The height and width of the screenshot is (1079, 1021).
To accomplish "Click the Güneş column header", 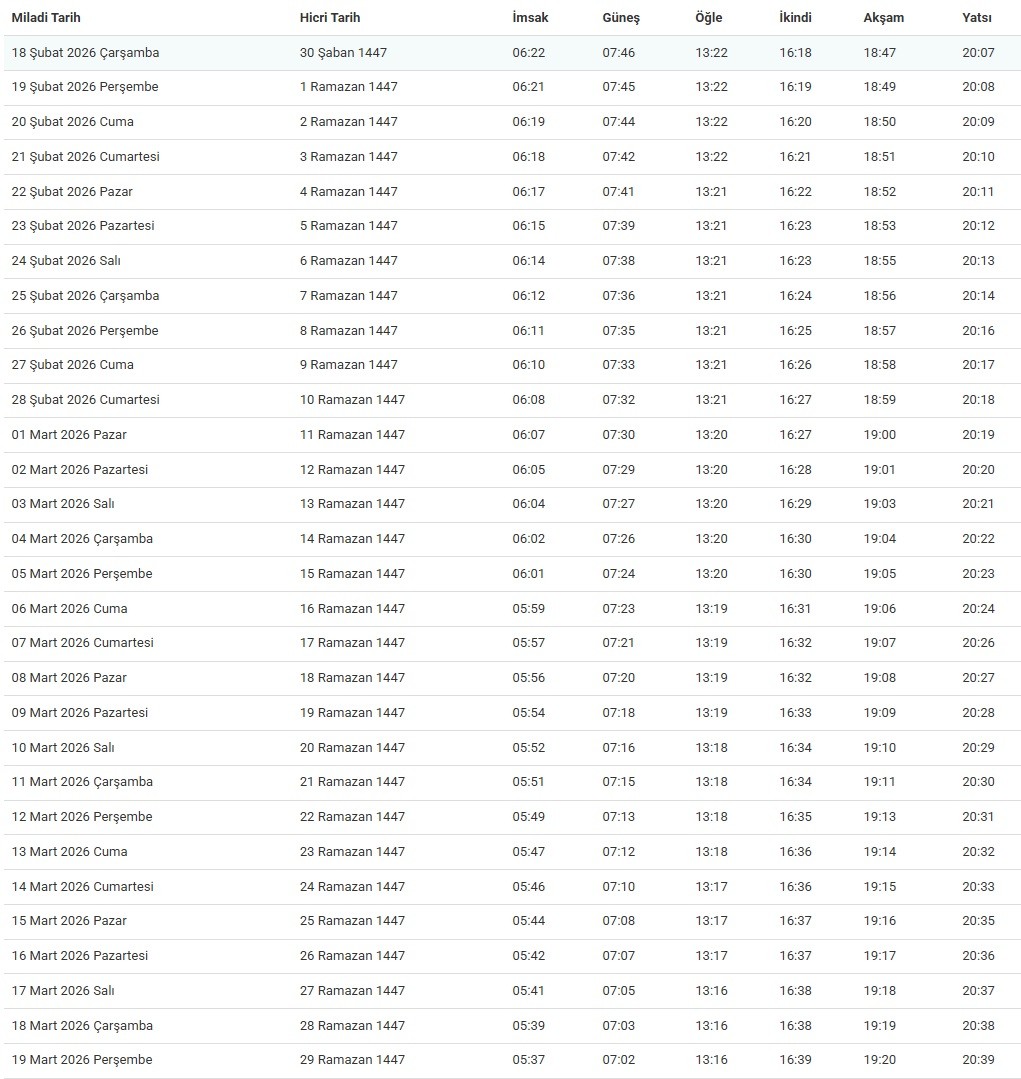I will tap(621, 18).
